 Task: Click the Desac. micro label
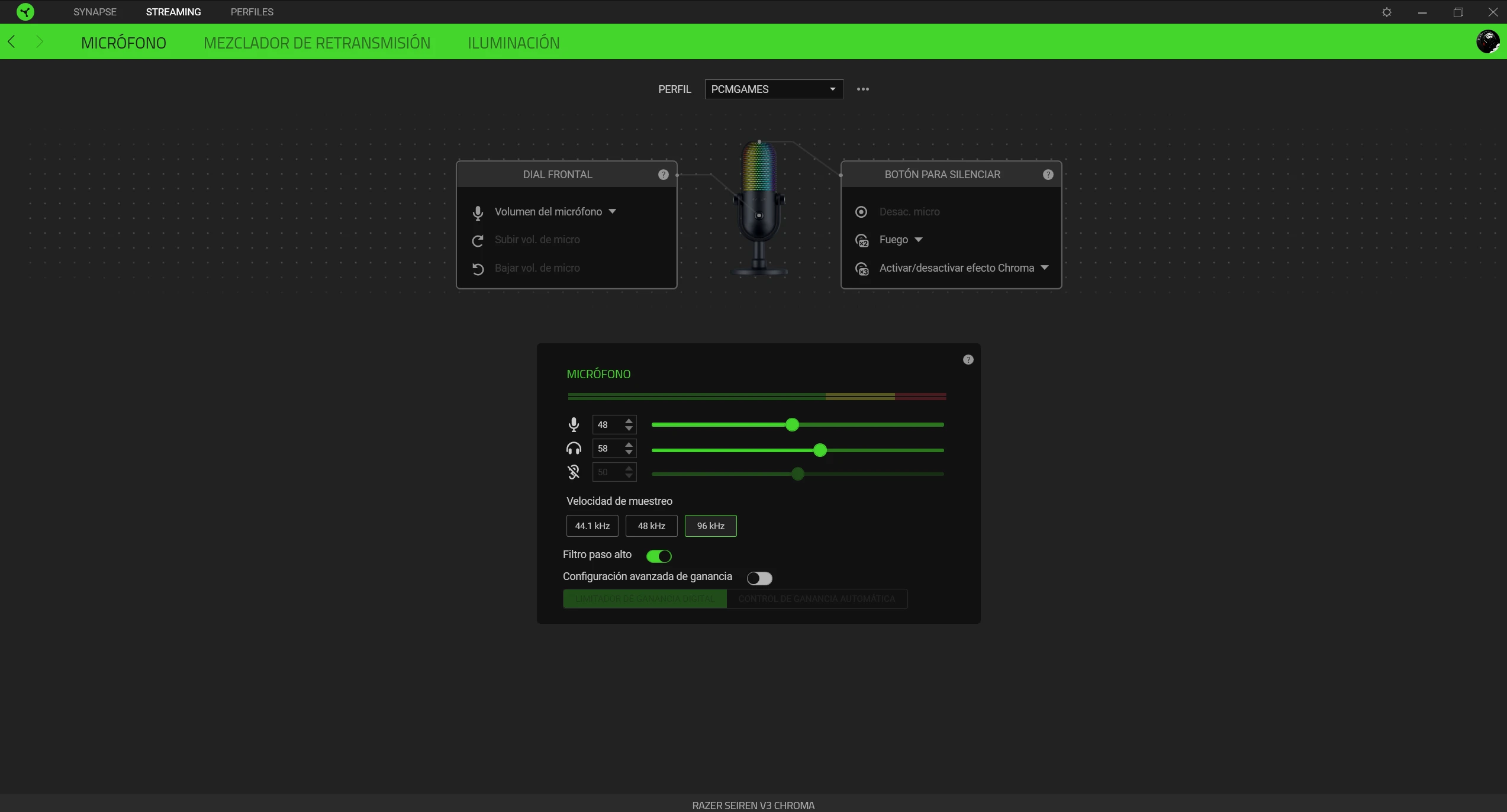(909, 212)
